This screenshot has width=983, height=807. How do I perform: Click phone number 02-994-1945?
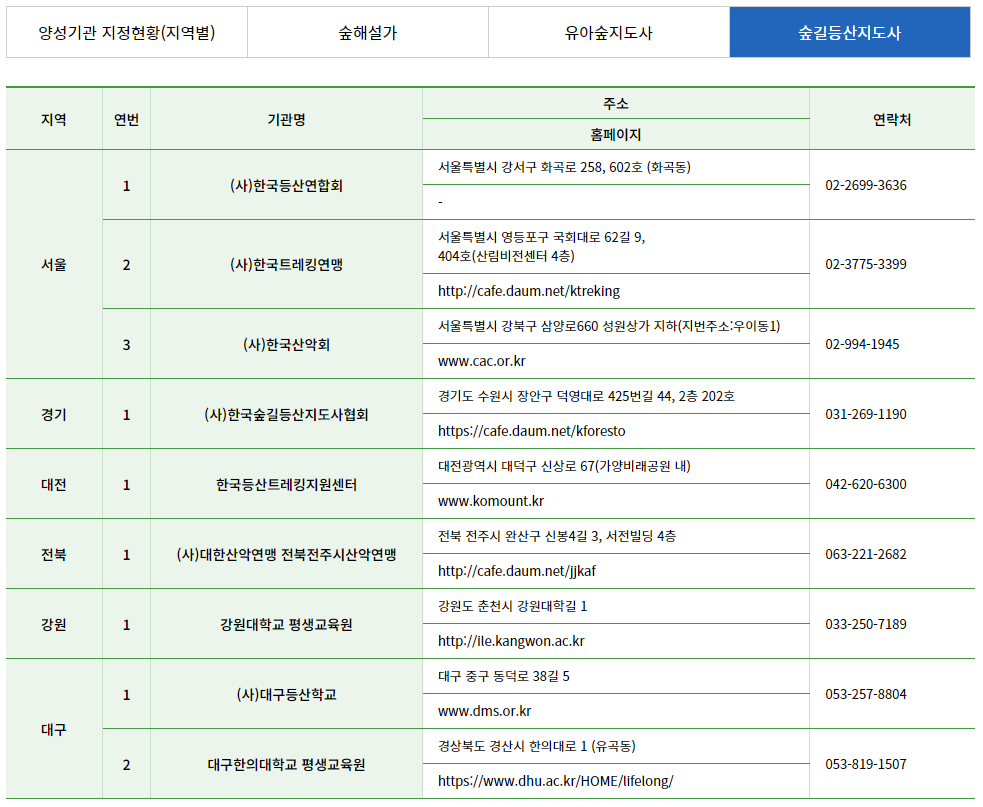(862, 344)
